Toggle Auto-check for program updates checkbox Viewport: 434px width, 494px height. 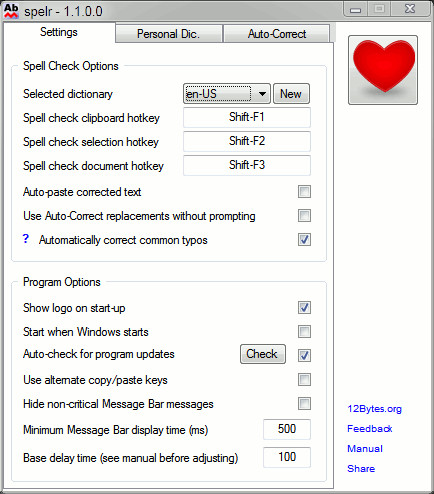coord(304,355)
